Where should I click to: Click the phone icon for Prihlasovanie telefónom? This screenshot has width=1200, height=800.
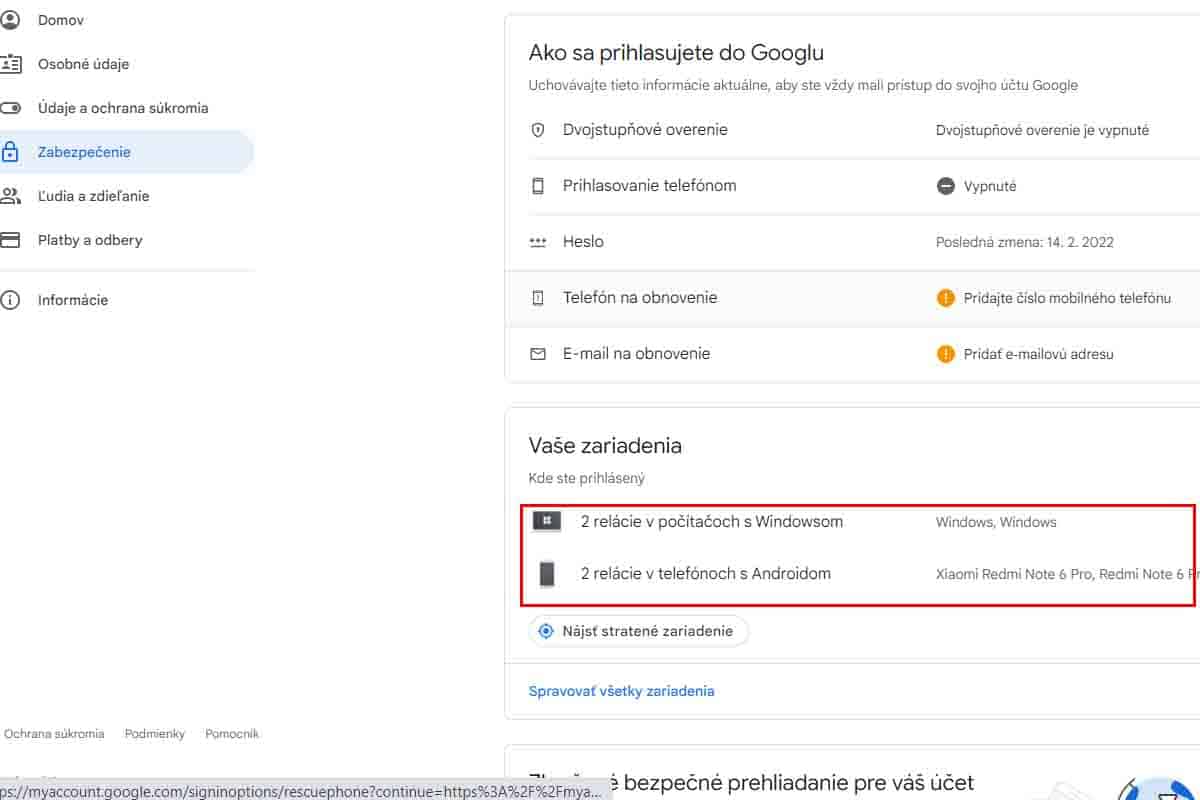pyautogui.click(x=538, y=186)
